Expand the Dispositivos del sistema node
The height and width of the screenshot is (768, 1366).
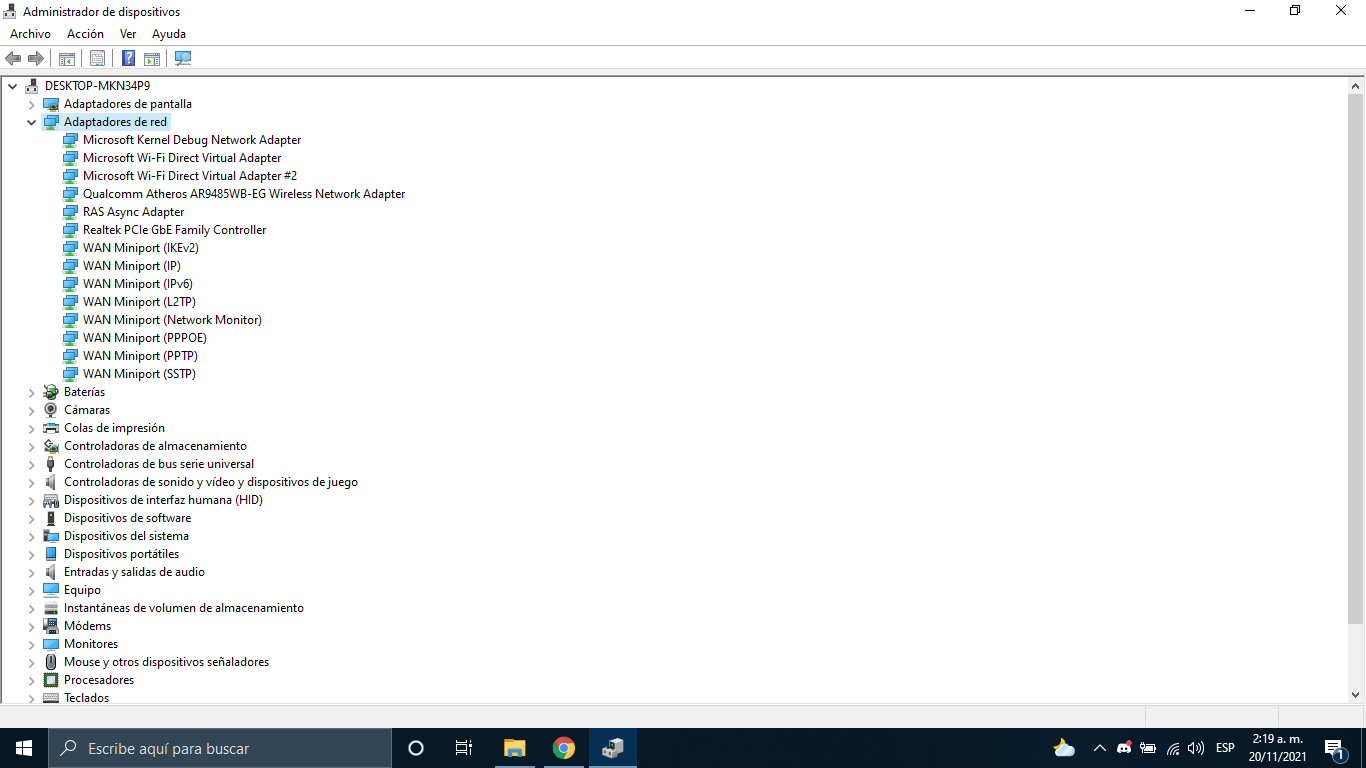32,536
